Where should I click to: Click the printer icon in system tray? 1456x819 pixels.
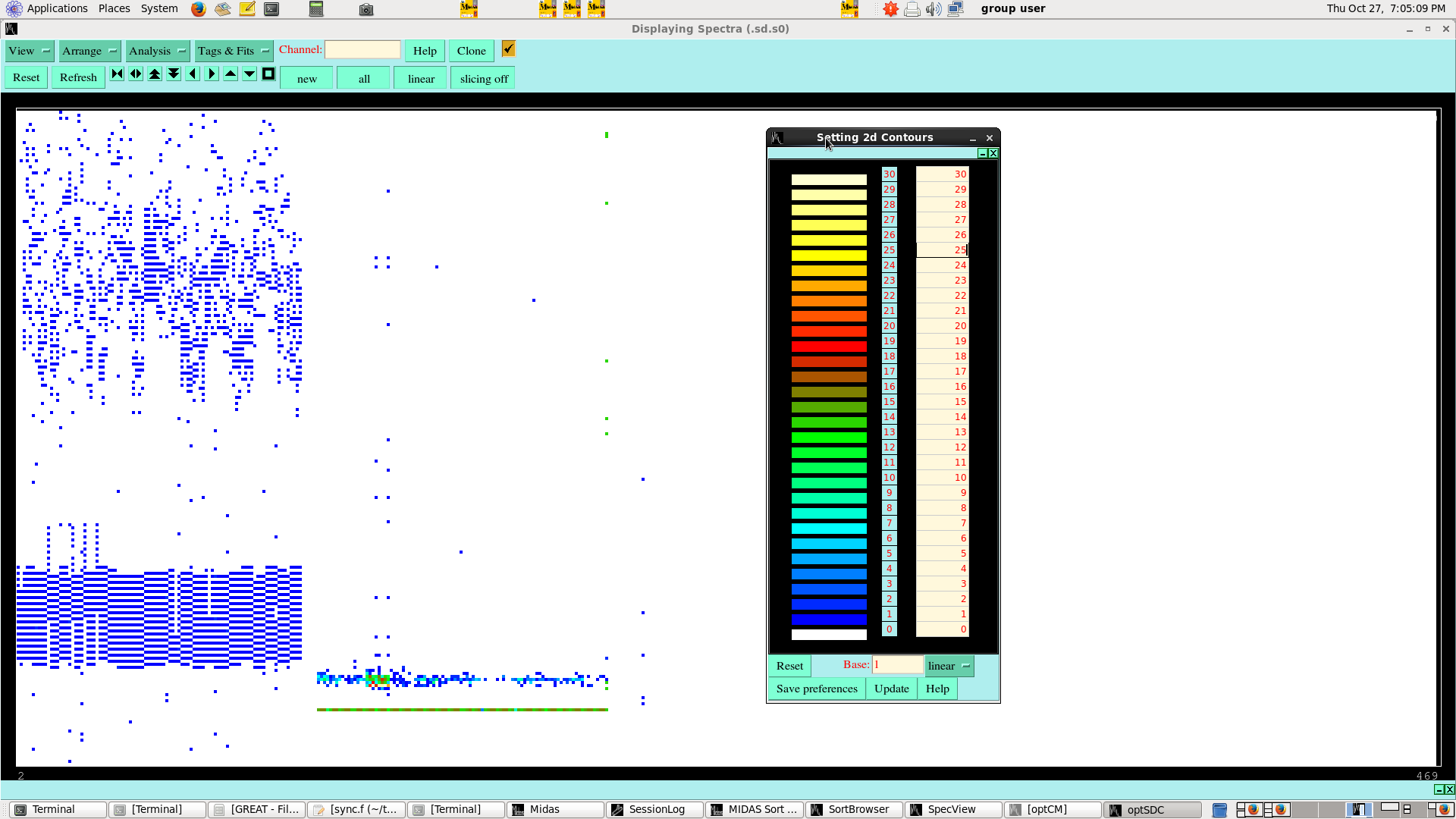click(x=912, y=9)
